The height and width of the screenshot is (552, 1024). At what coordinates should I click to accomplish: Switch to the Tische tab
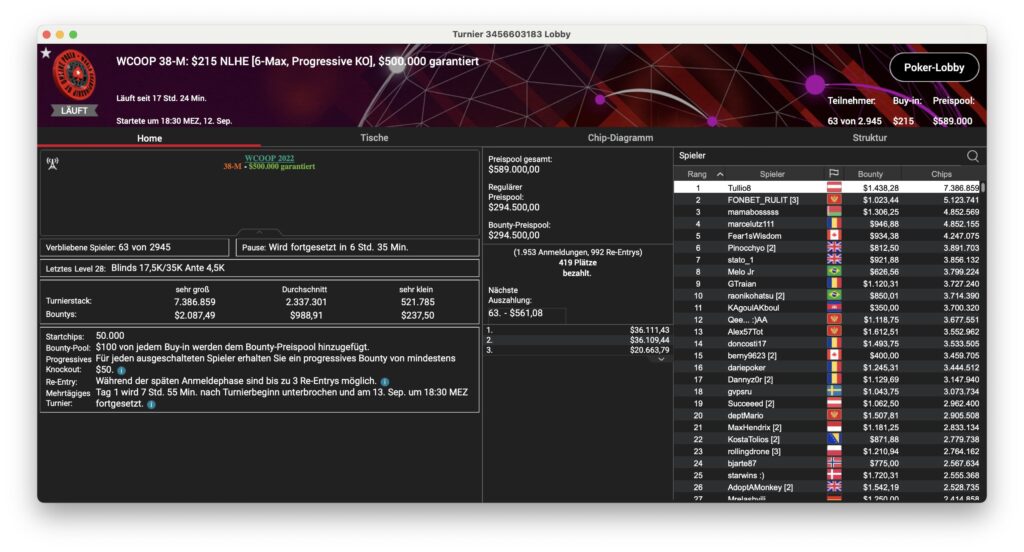pos(374,138)
